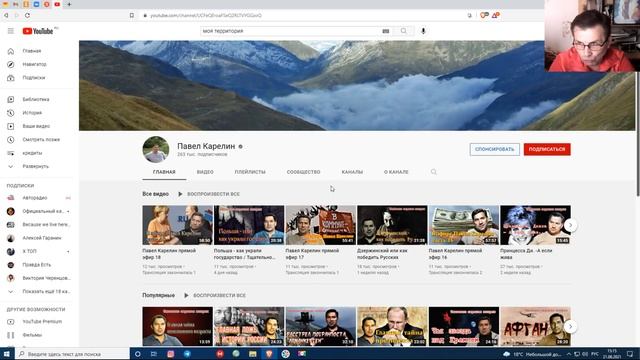
Task: Click the red ПОДПИСАТЬСЯ button
Action: click(x=547, y=149)
